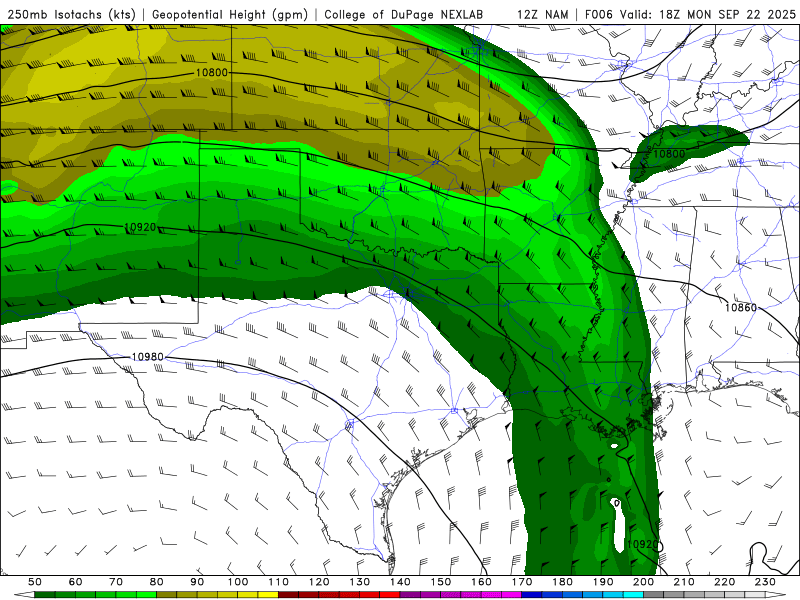Click 'F006 Valid: 18Z MON SEP 22 2025'
This screenshot has height=600, width=800.
pos(690,14)
